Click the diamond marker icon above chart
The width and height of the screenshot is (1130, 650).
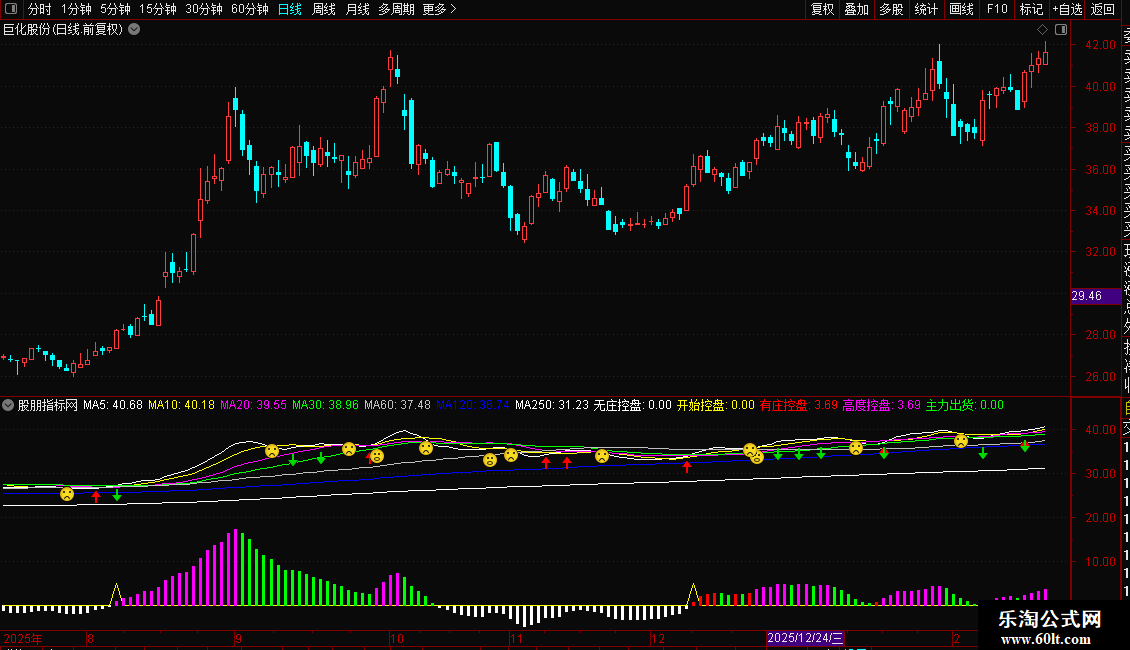[x=1042, y=29]
